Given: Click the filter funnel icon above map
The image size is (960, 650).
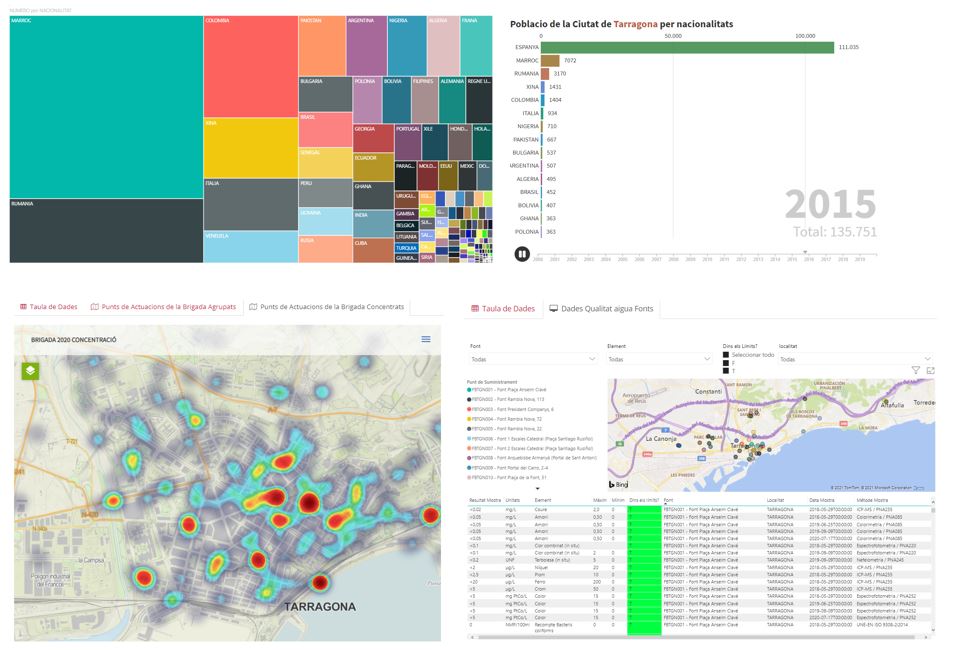Looking at the screenshot, I should [x=915, y=370].
